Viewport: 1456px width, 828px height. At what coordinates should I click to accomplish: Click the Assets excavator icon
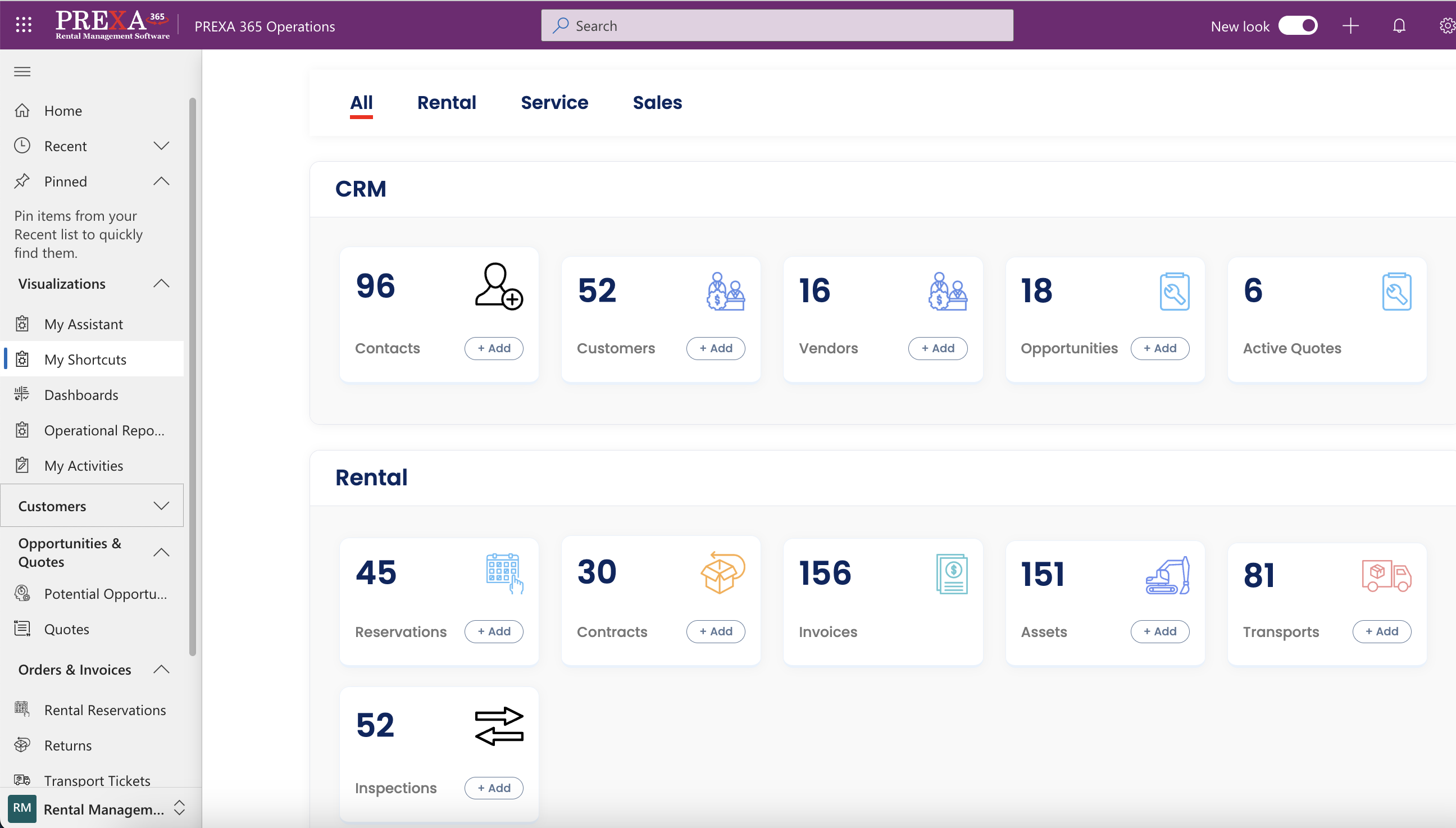coord(1167,576)
